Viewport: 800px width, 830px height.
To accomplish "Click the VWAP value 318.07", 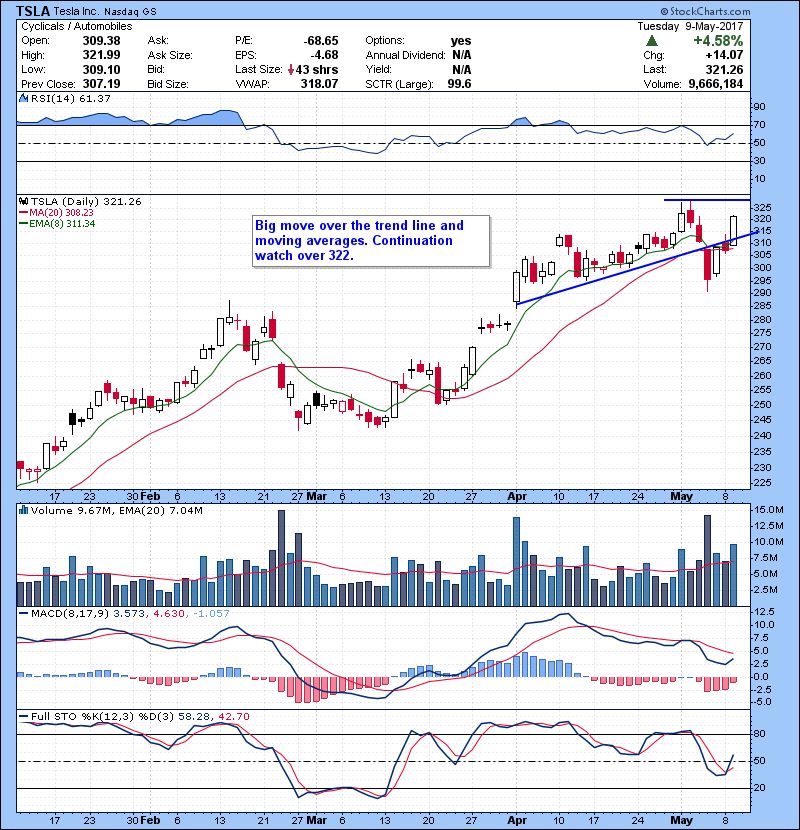I will pyautogui.click(x=319, y=84).
